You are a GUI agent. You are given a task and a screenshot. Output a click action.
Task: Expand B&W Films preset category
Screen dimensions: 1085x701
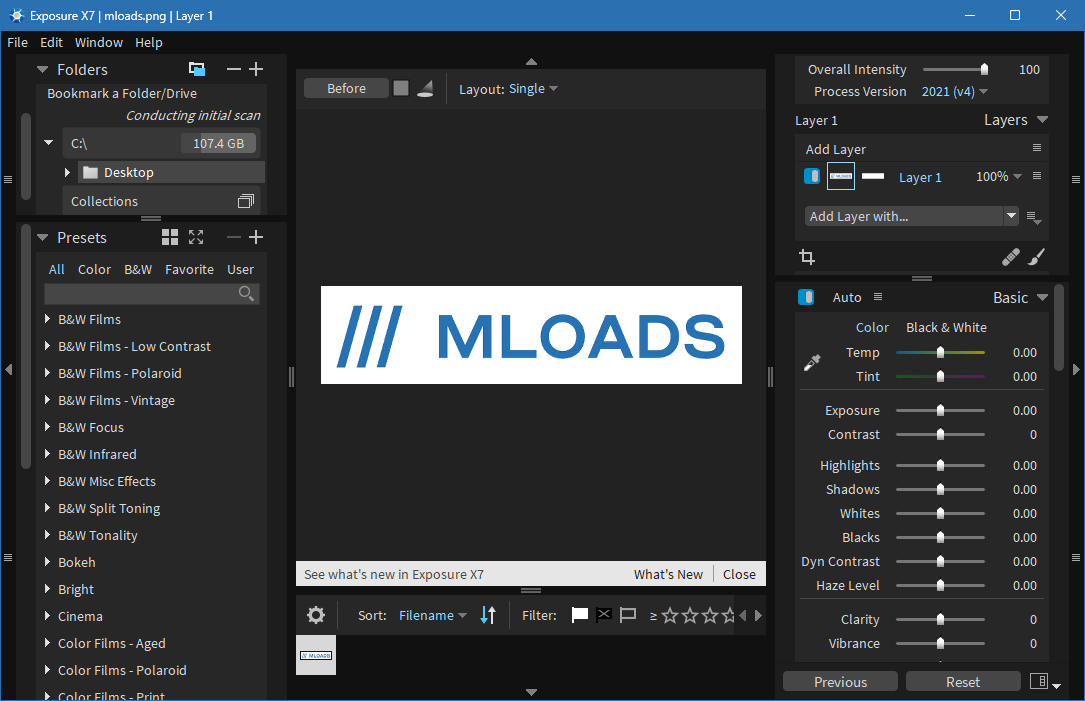(47, 319)
